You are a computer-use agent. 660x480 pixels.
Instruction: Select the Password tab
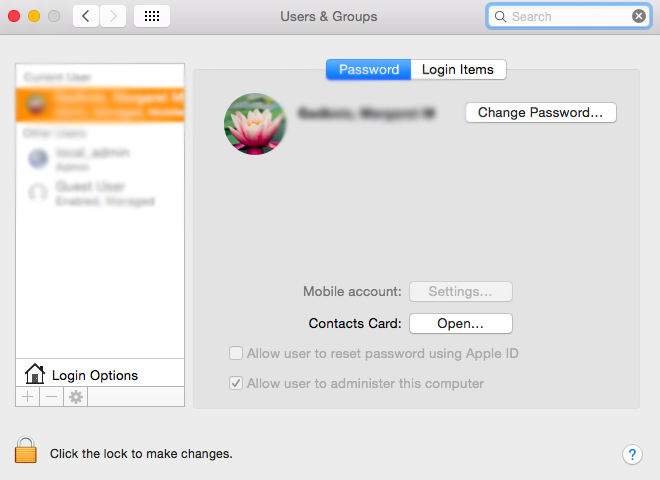click(x=368, y=70)
